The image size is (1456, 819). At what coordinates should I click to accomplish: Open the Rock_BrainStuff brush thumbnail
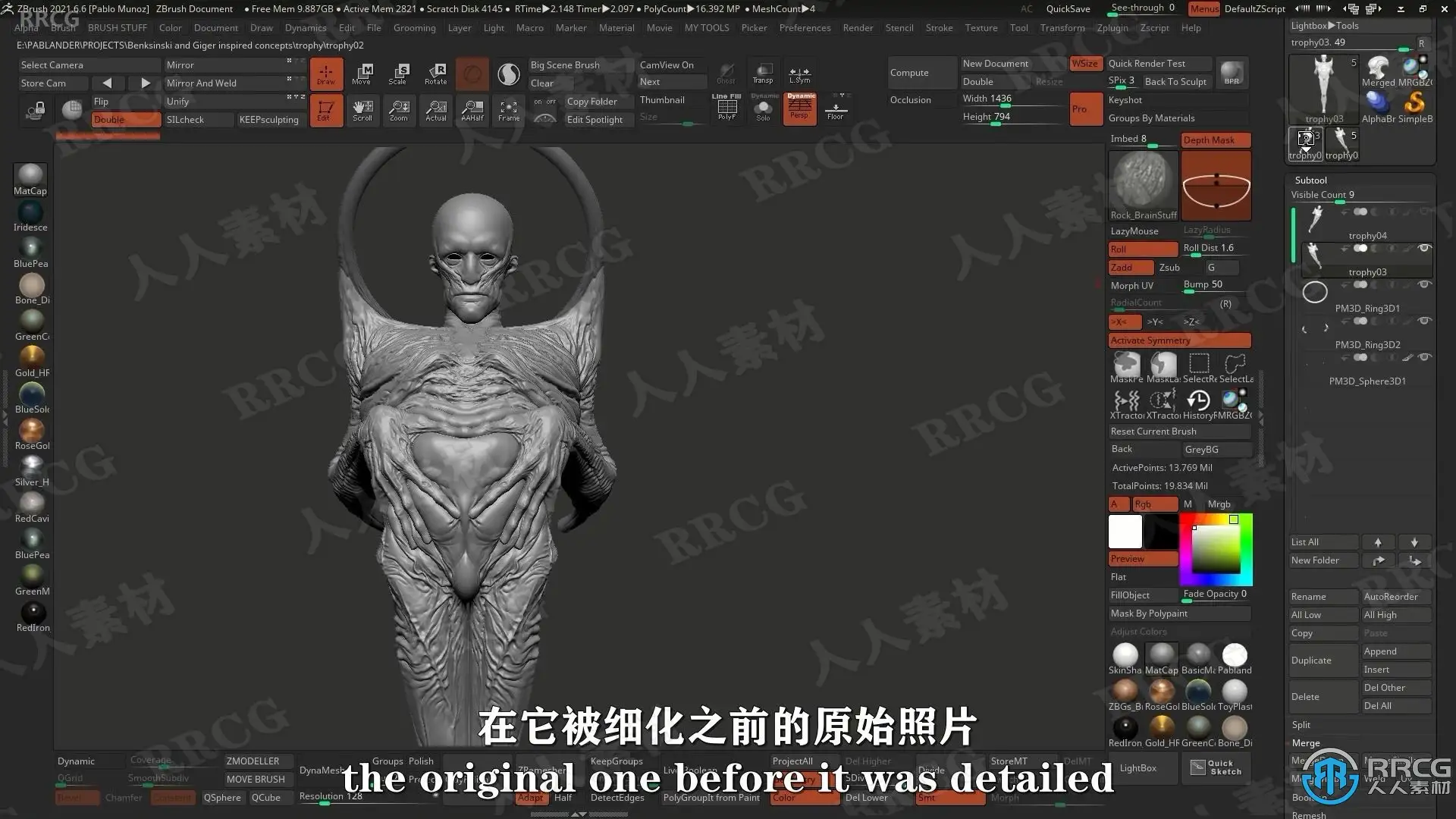click(1143, 185)
